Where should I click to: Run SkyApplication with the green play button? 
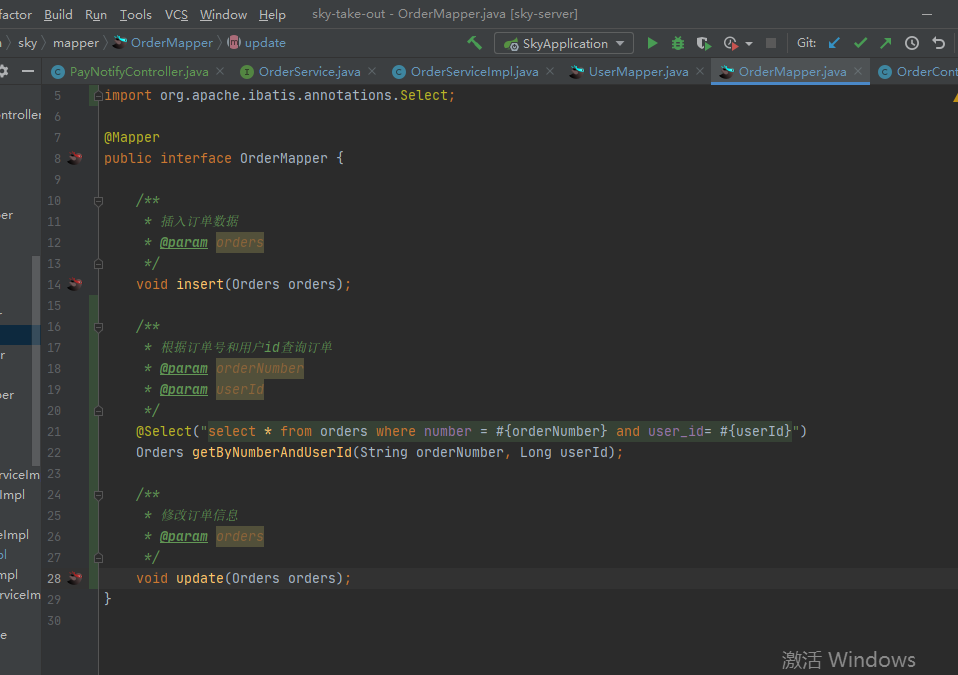(652, 43)
